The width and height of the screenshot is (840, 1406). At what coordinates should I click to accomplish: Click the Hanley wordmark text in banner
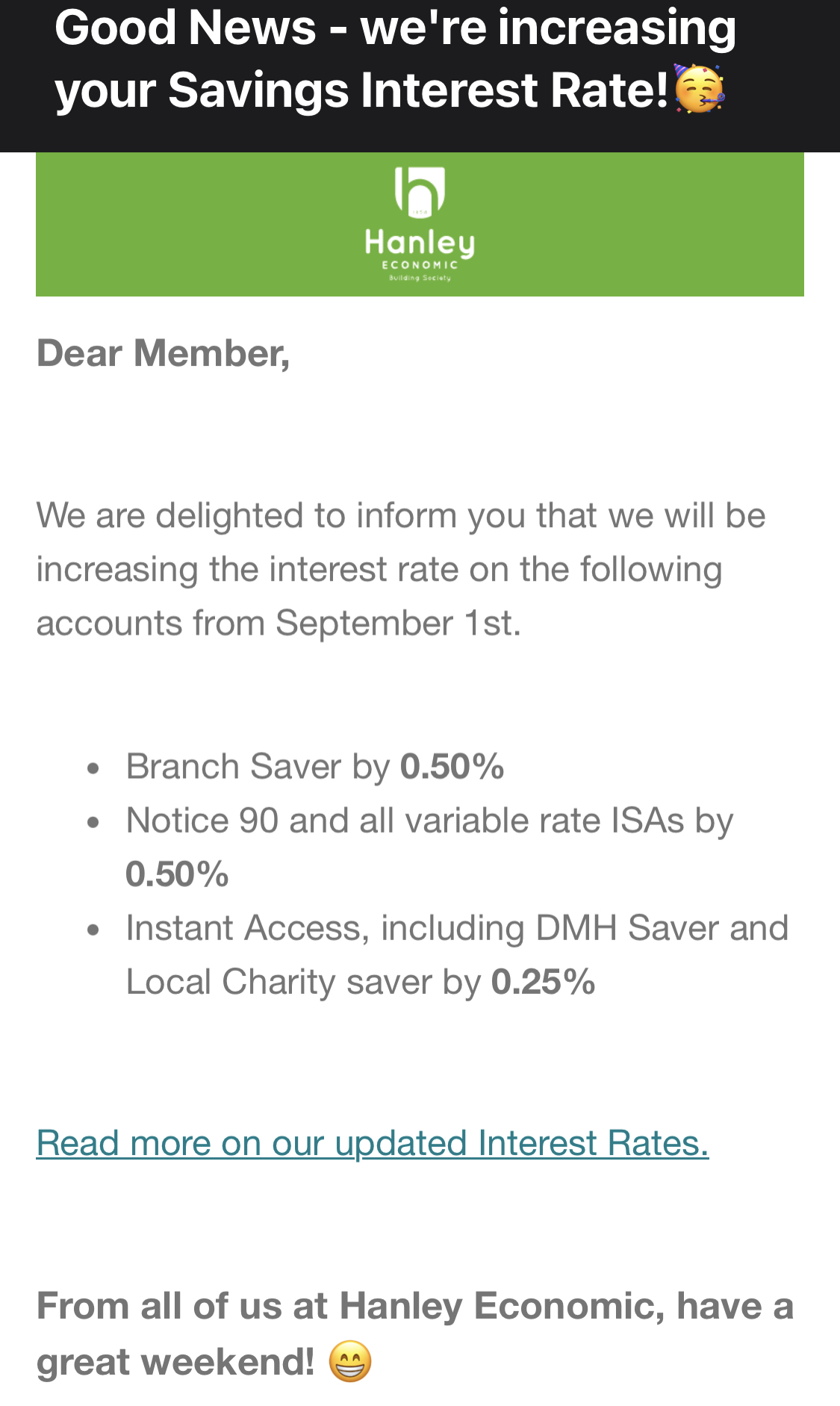(420, 243)
